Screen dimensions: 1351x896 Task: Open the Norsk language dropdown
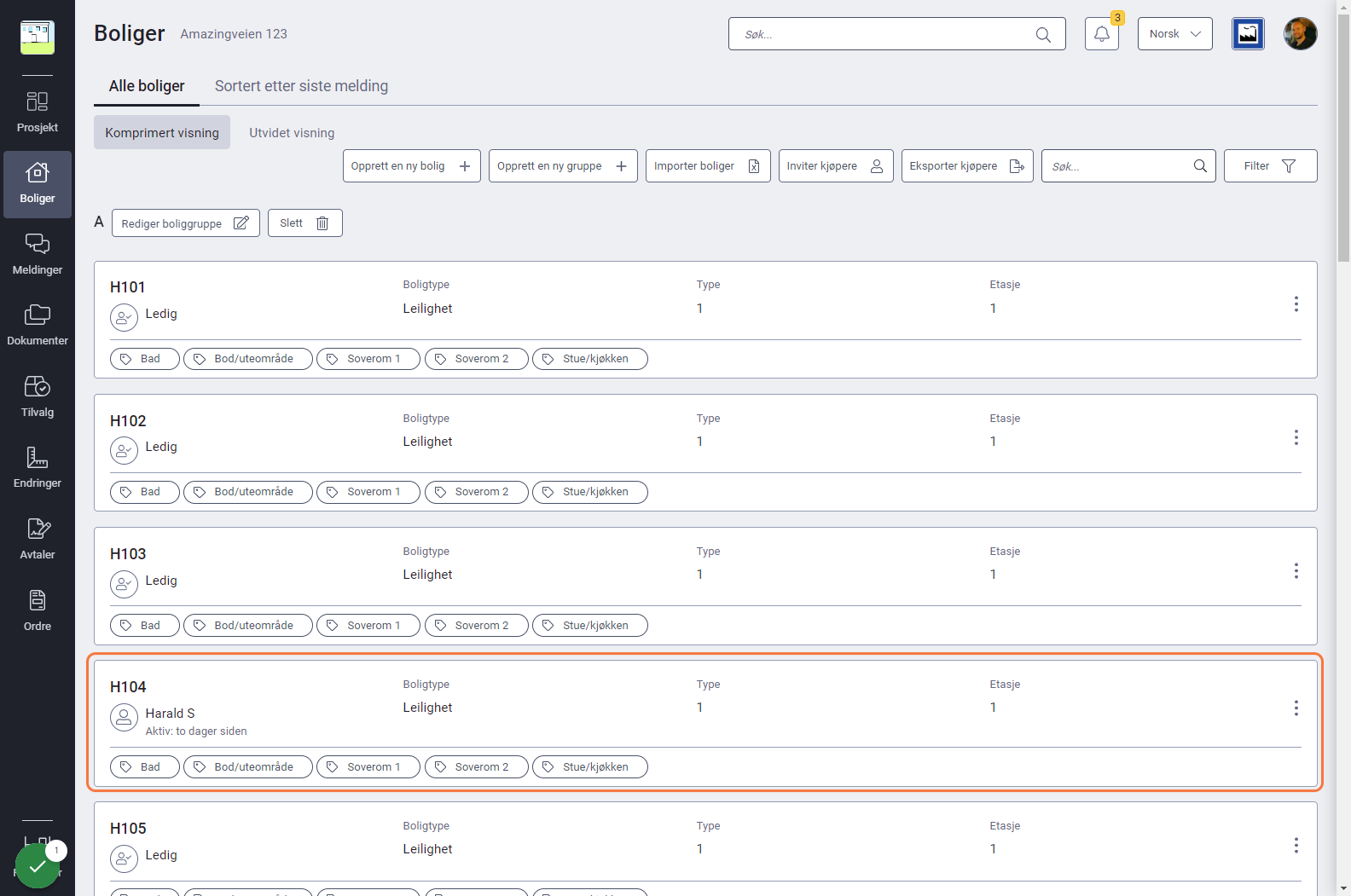1174,34
